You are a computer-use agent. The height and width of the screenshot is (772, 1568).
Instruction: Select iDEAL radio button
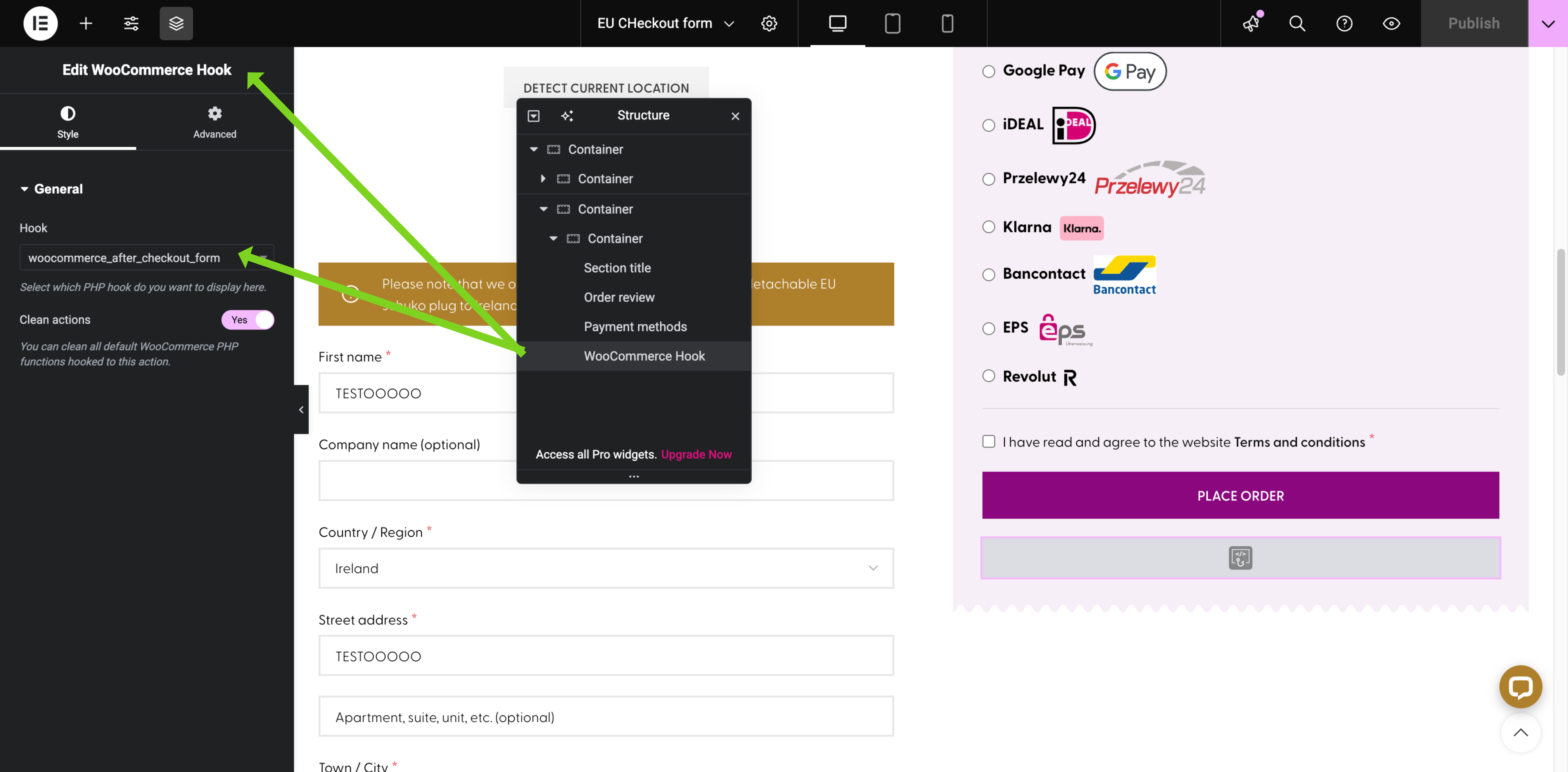[x=989, y=125]
